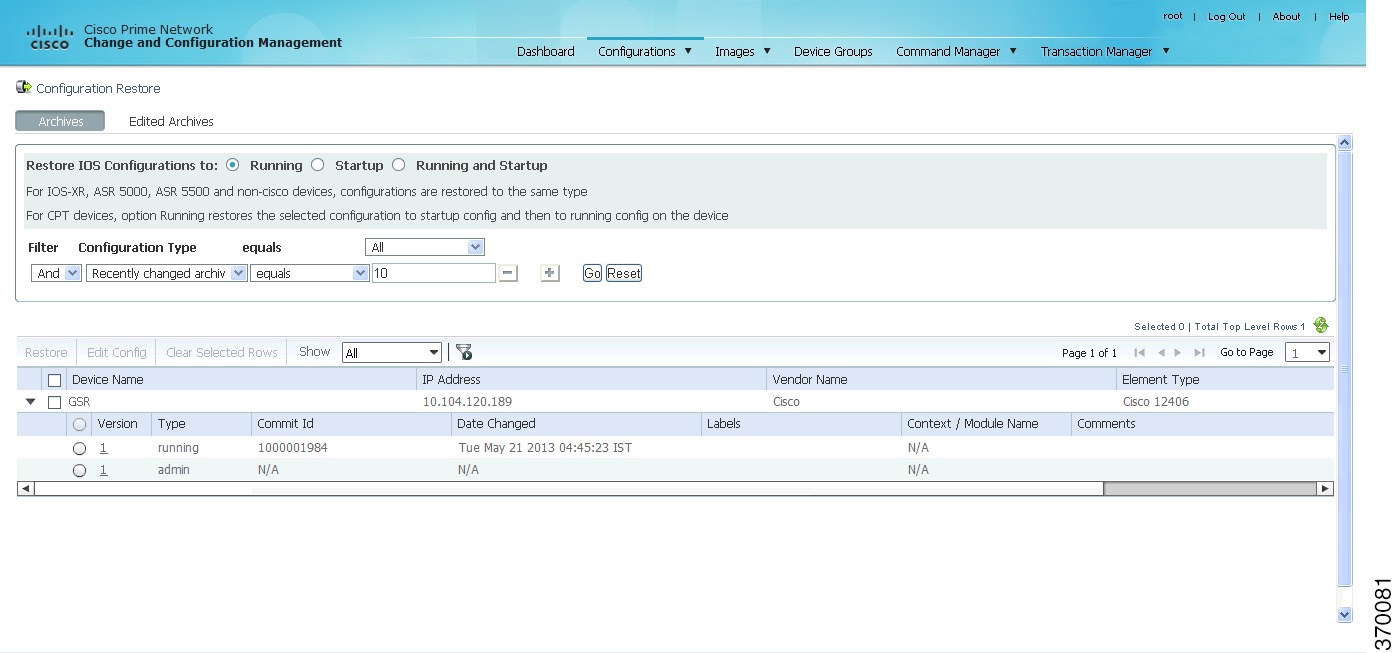Click the Configuration Restore page icon
The image size is (1393, 653).
24,88
